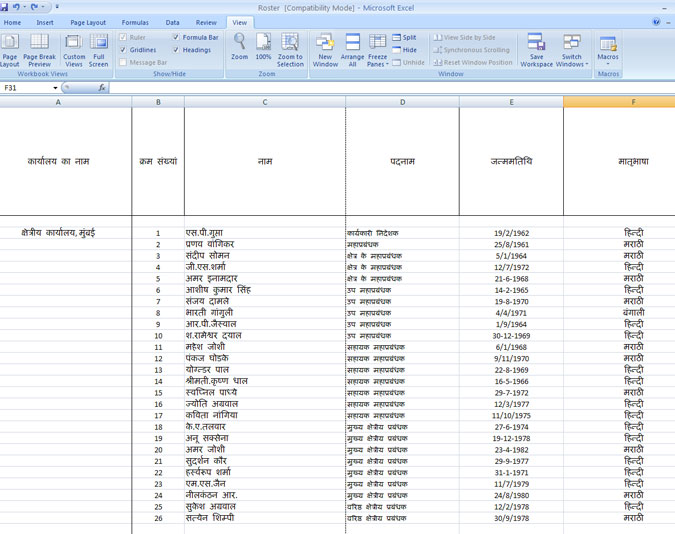Viewport: 675px width, 534px height.
Task: Toggle the Gridlines checkbox
Action: (123, 50)
